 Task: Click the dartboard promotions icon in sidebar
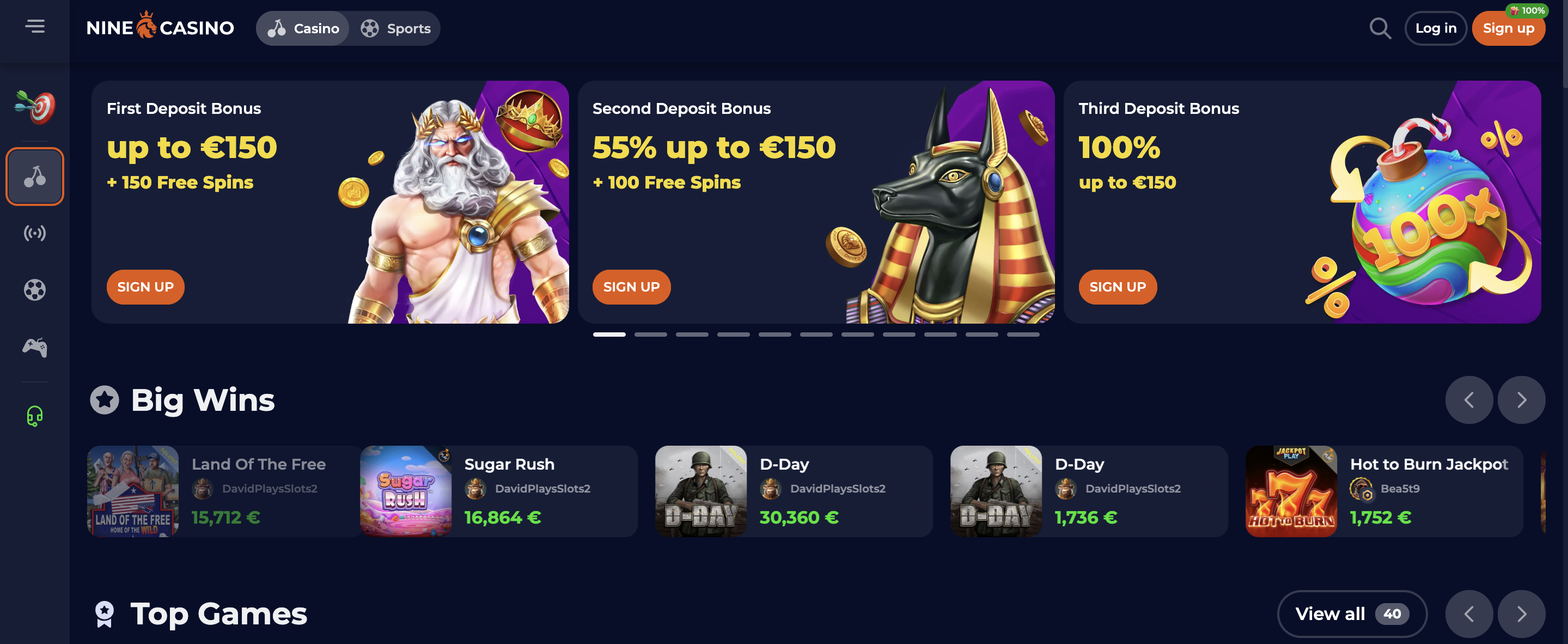pos(35,107)
